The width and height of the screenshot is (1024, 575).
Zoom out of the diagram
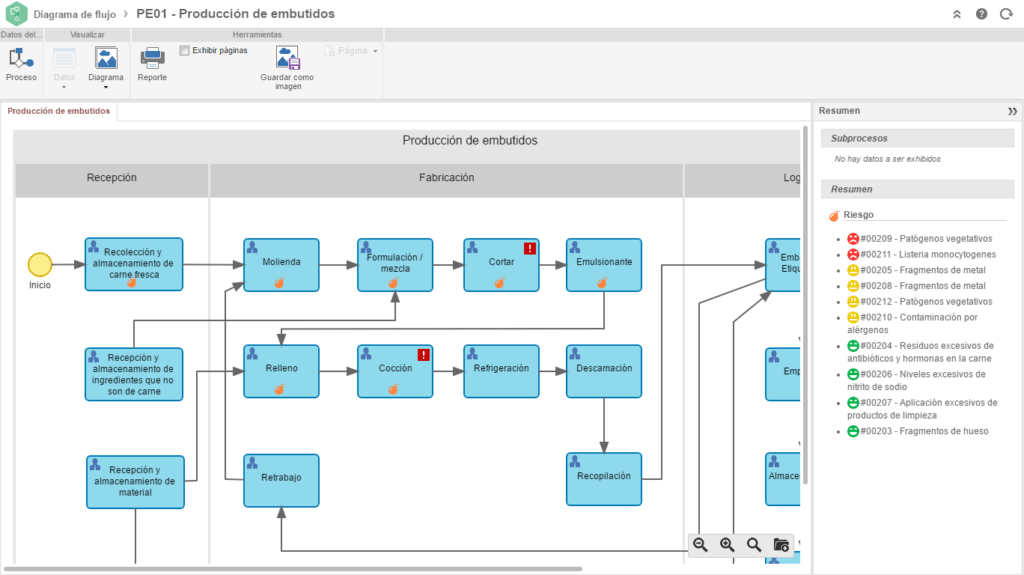coord(700,545)
